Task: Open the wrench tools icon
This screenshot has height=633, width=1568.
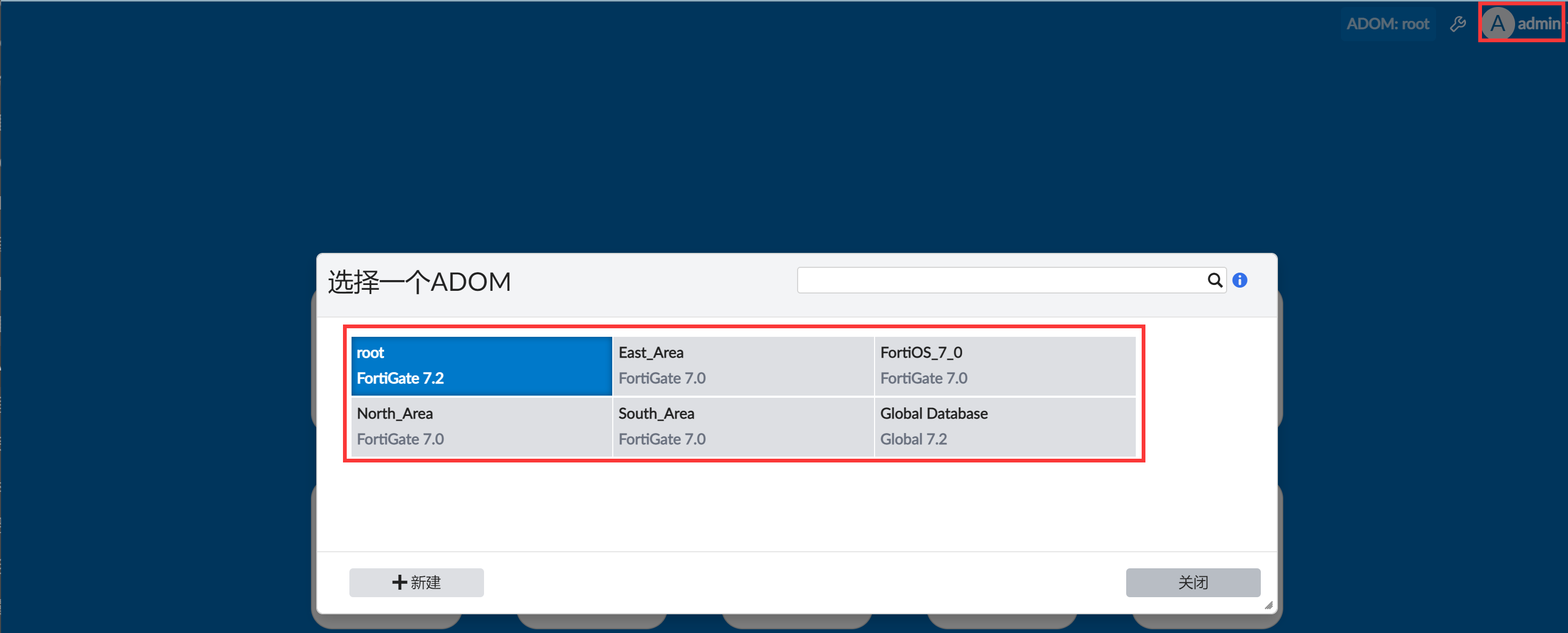Action: pyautogui.click(x=1457, y=24)
